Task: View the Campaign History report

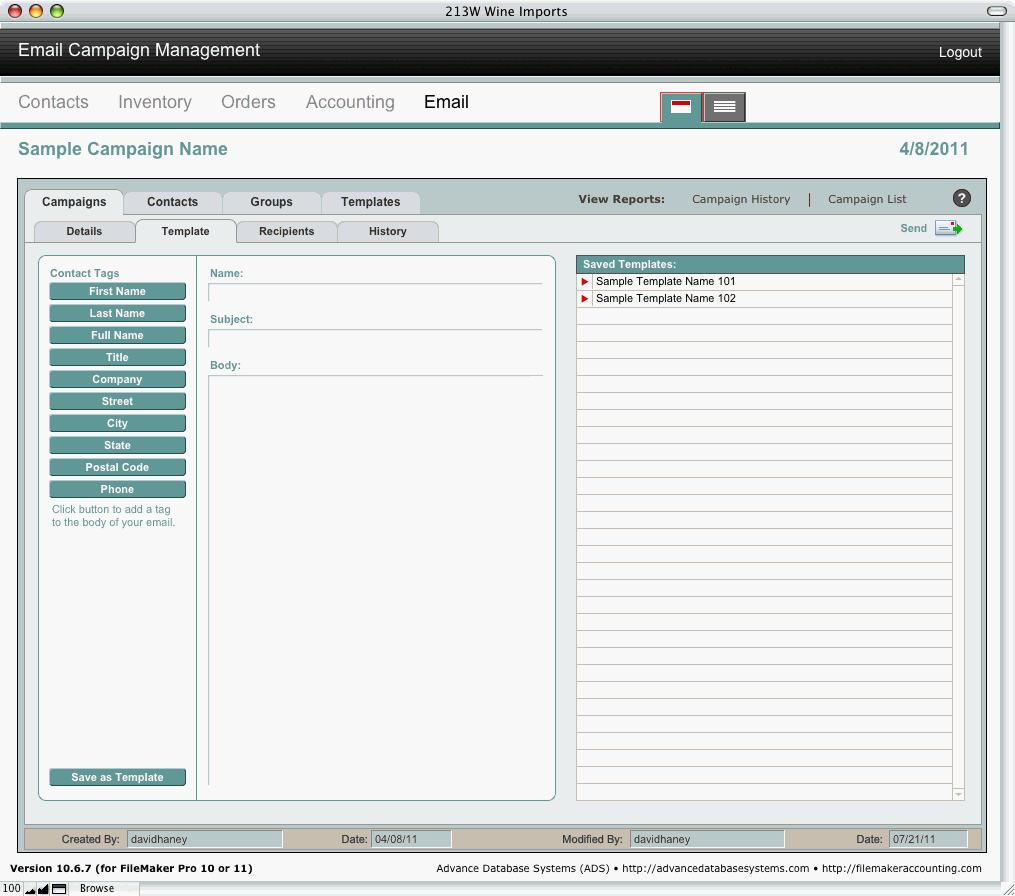Action: point(741,199)
